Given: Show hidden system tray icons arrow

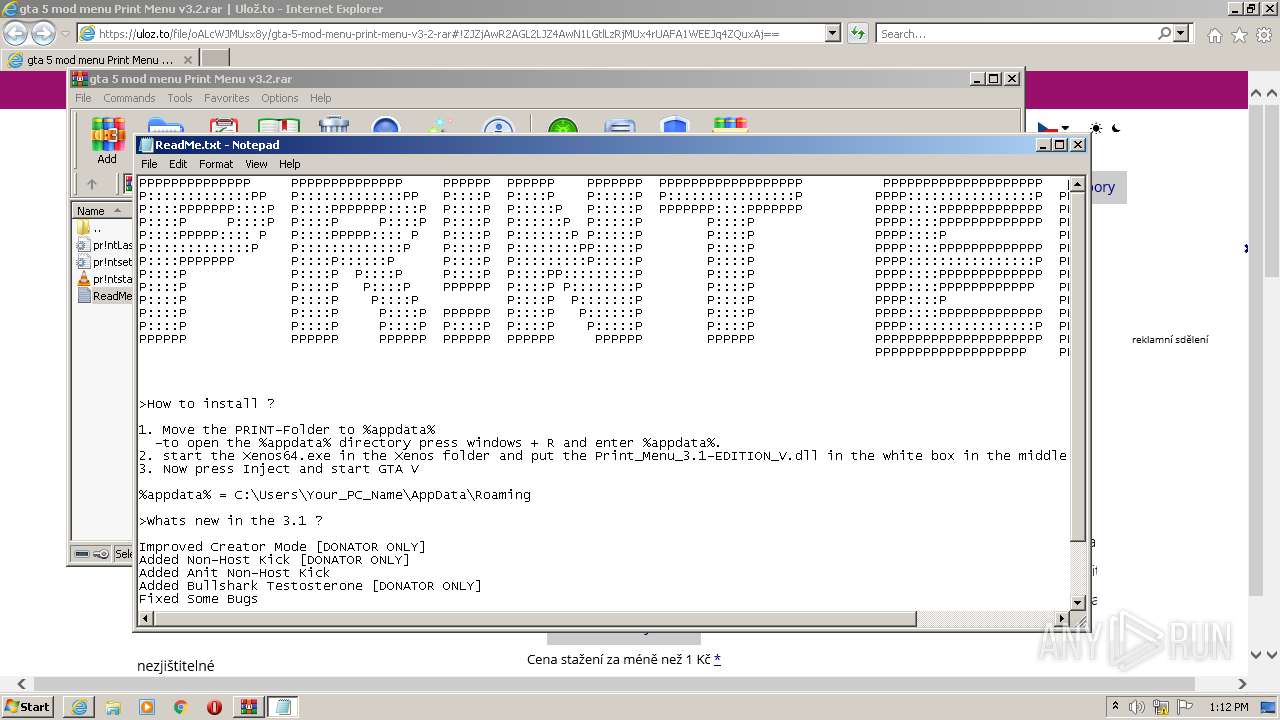Looking at the screenshot, I should pyautogui.click(x=1116, y=706).
